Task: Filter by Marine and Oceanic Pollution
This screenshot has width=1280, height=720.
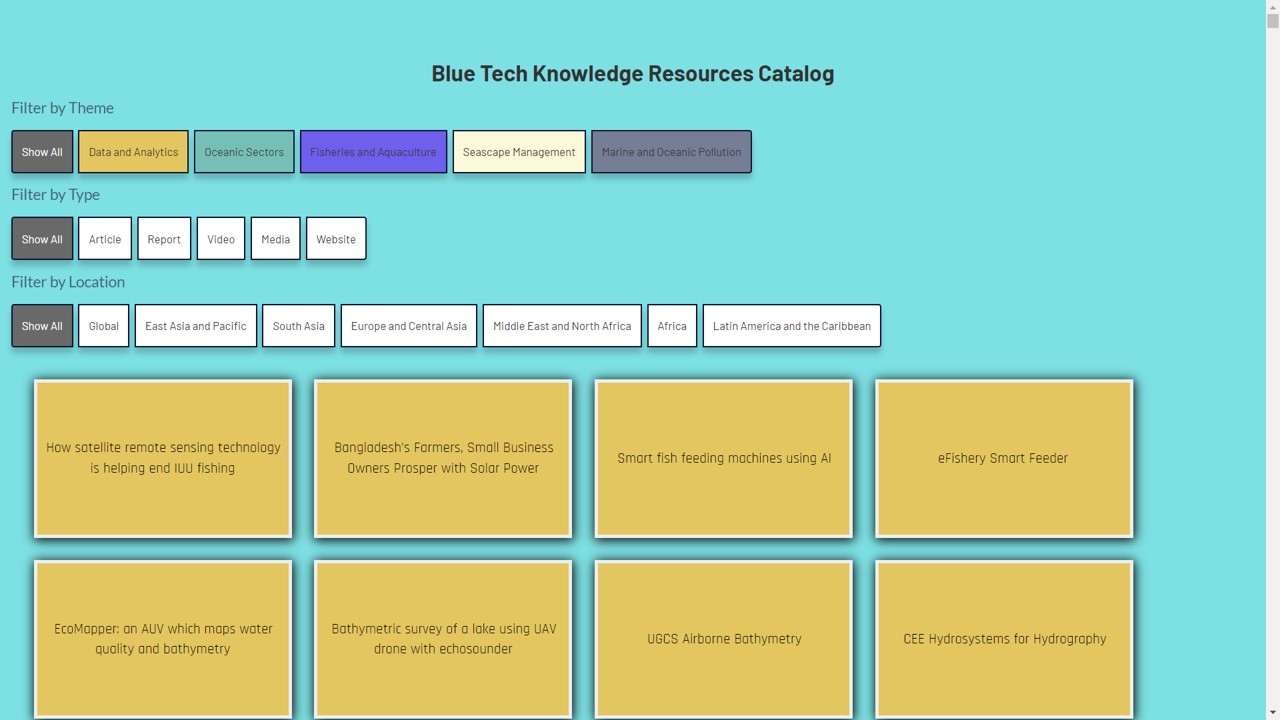Action: coord(671,152)
